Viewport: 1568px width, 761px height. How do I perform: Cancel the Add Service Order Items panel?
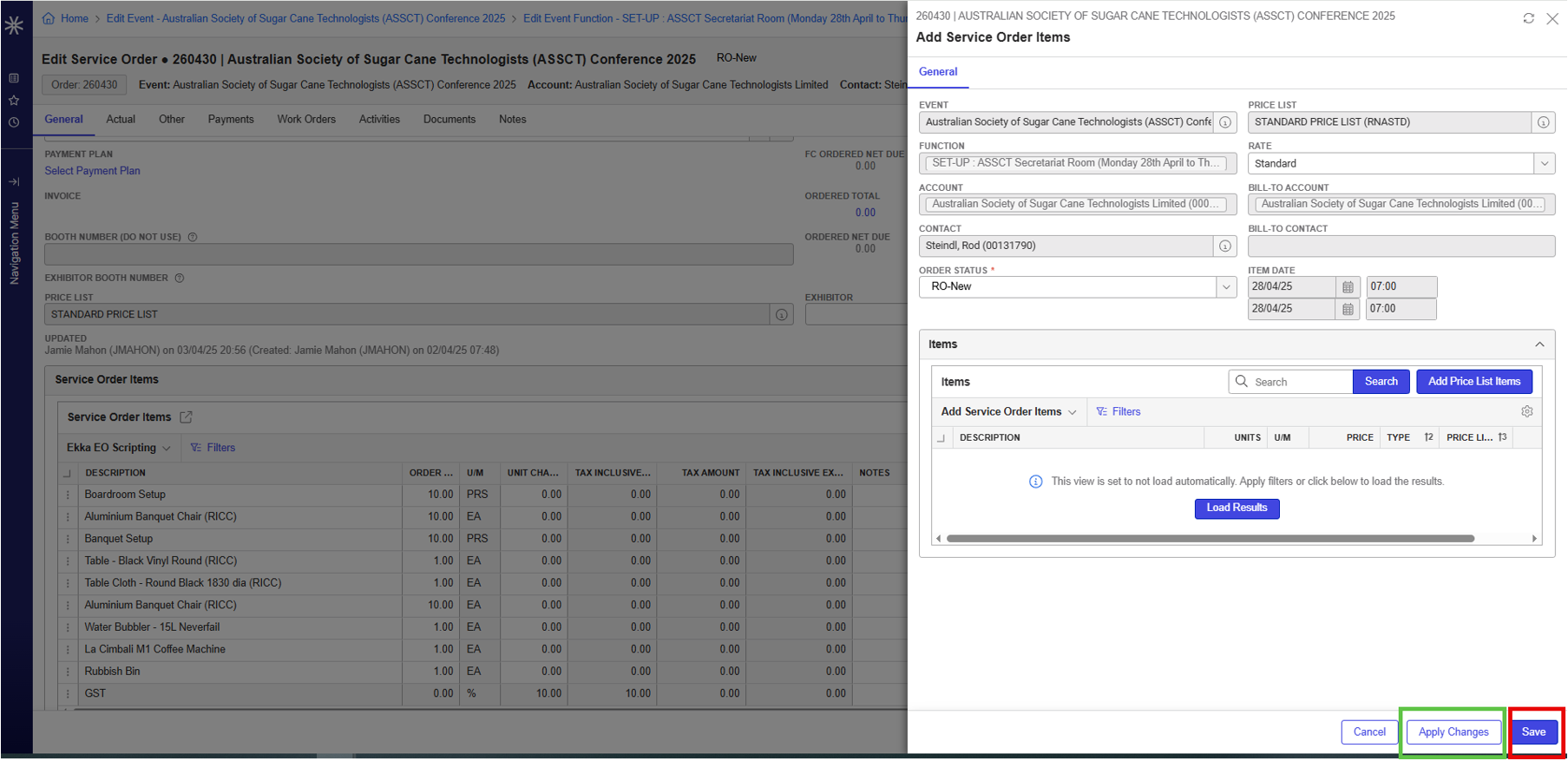click(x=1369, y=732)
